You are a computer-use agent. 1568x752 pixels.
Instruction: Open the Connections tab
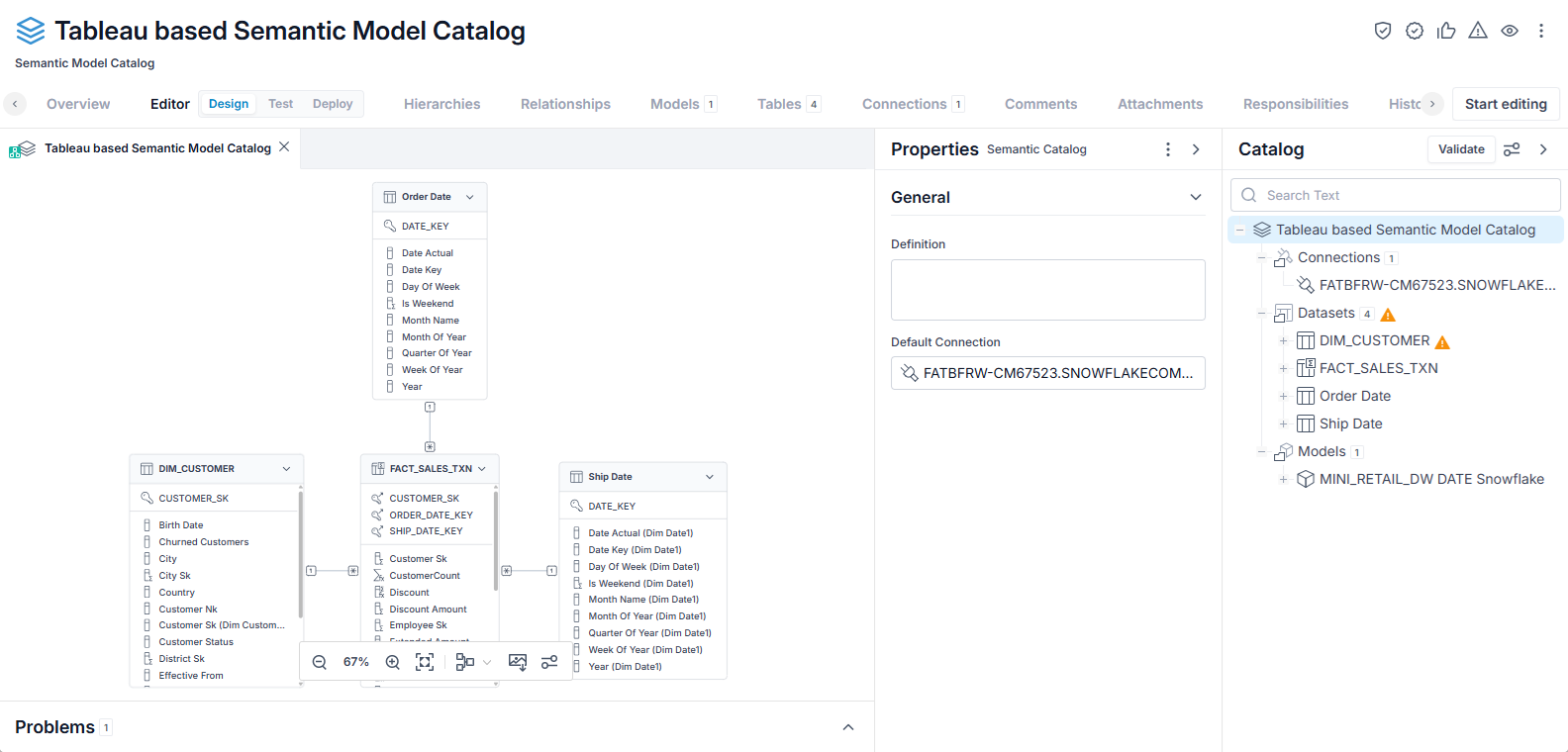[x=913, y=104]
